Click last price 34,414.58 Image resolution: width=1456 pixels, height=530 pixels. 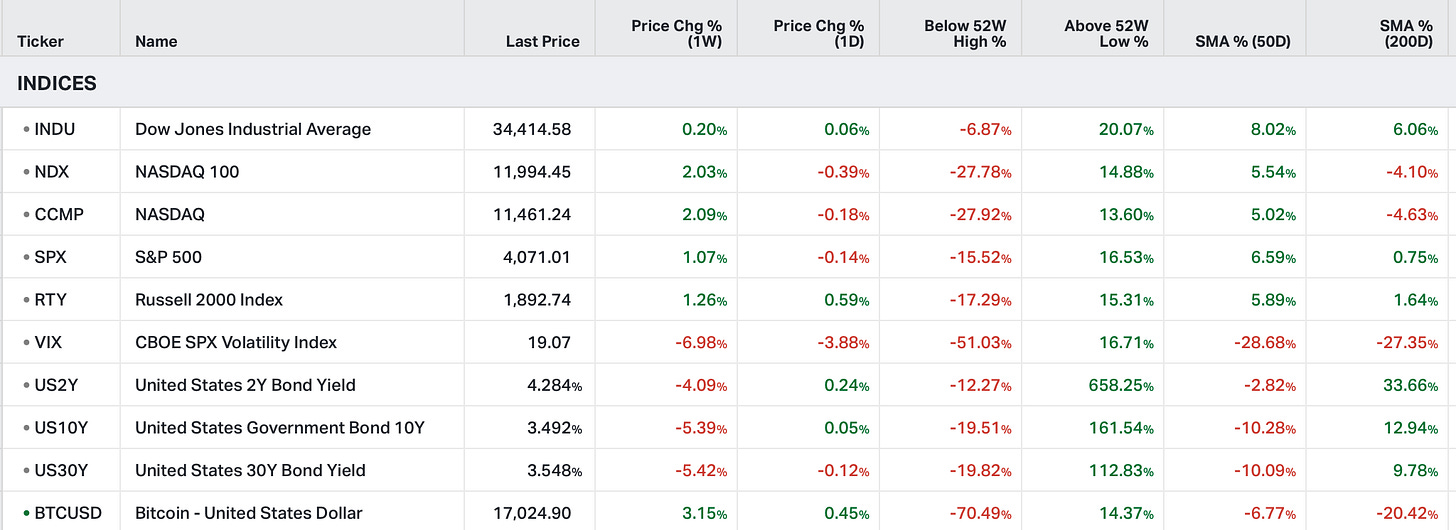[532, 129]
